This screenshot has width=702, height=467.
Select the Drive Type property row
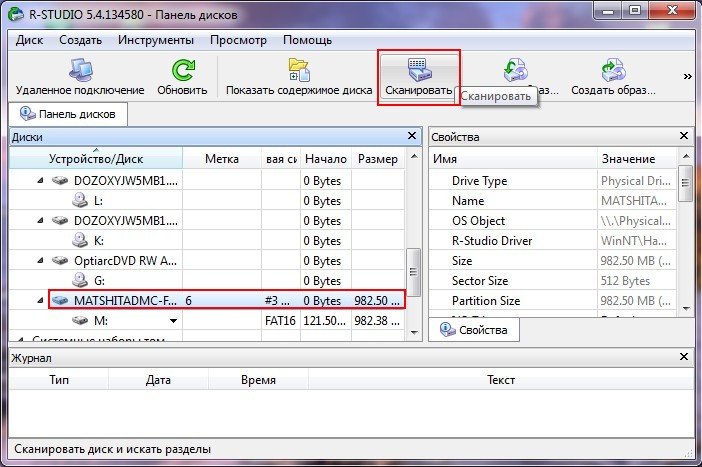click(553, 180)
